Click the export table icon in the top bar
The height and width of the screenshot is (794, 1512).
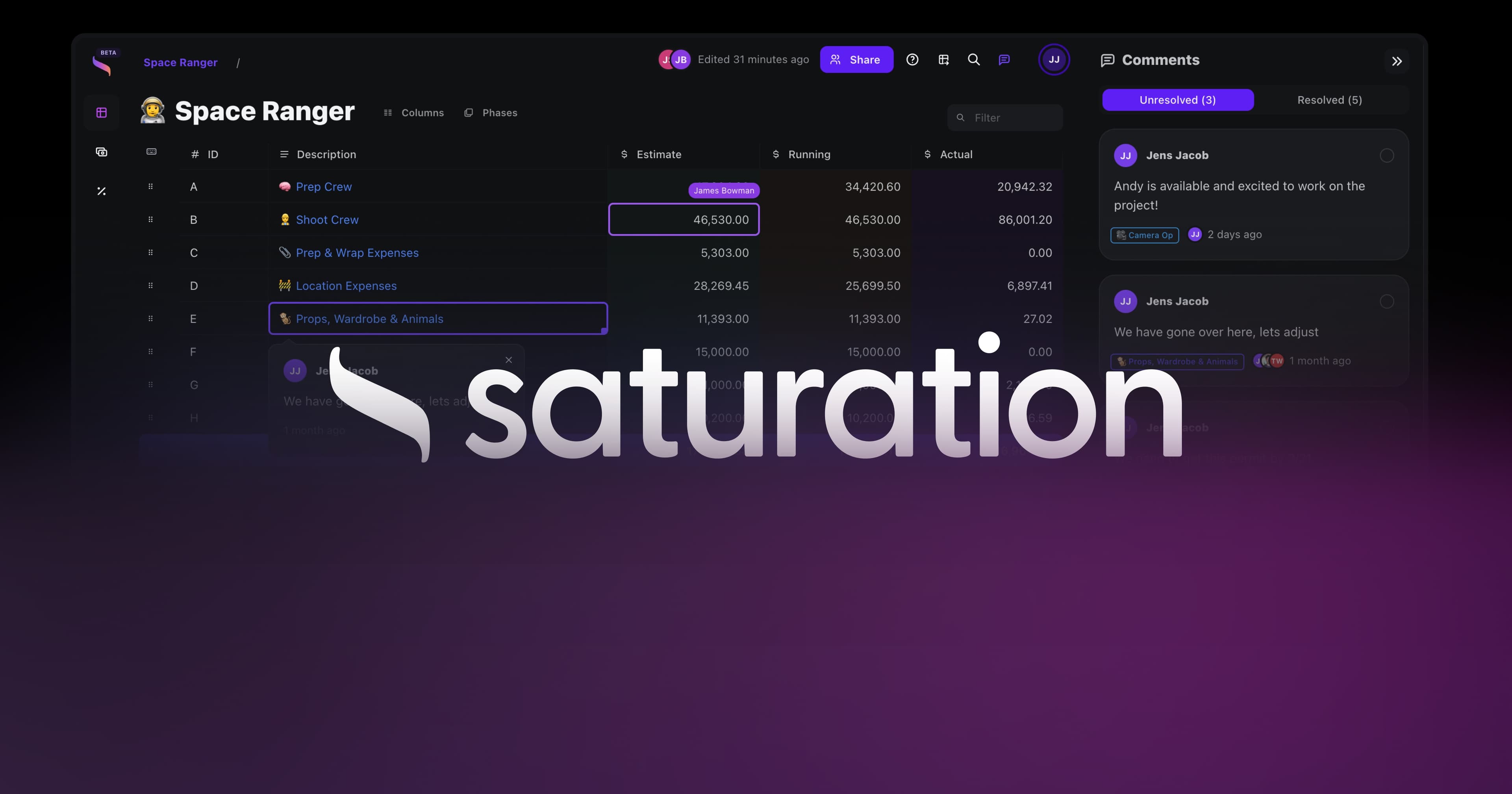[944, 59]
